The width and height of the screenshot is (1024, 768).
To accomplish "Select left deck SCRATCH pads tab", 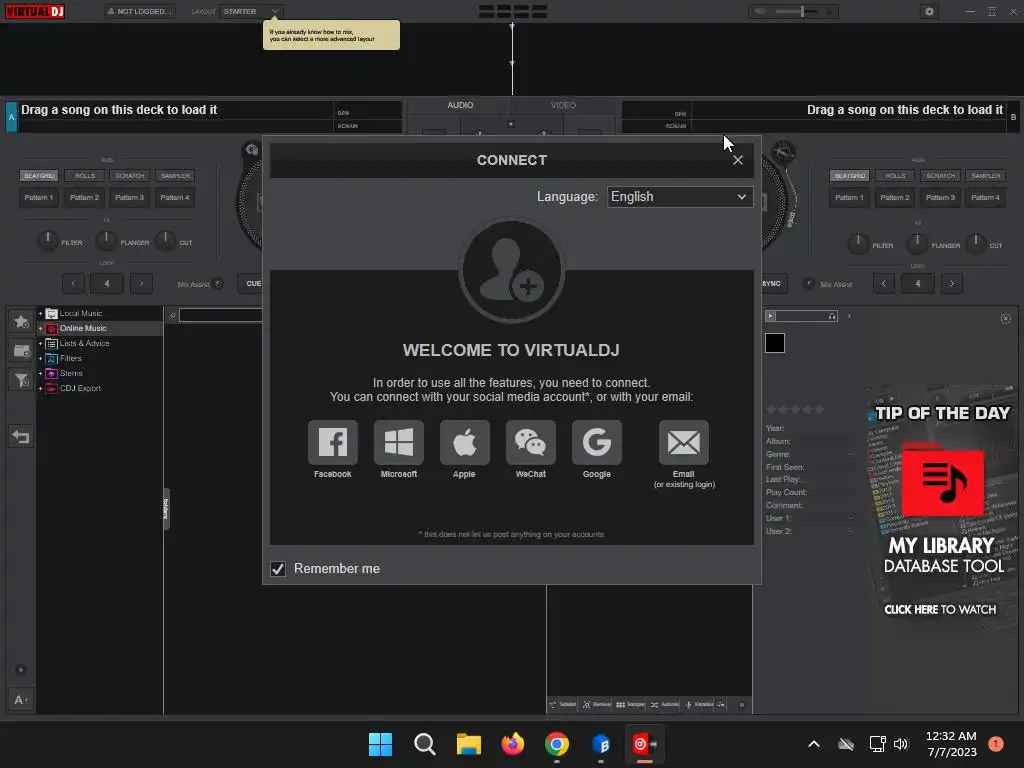I will pyautogui.click(x=129, y=176).
